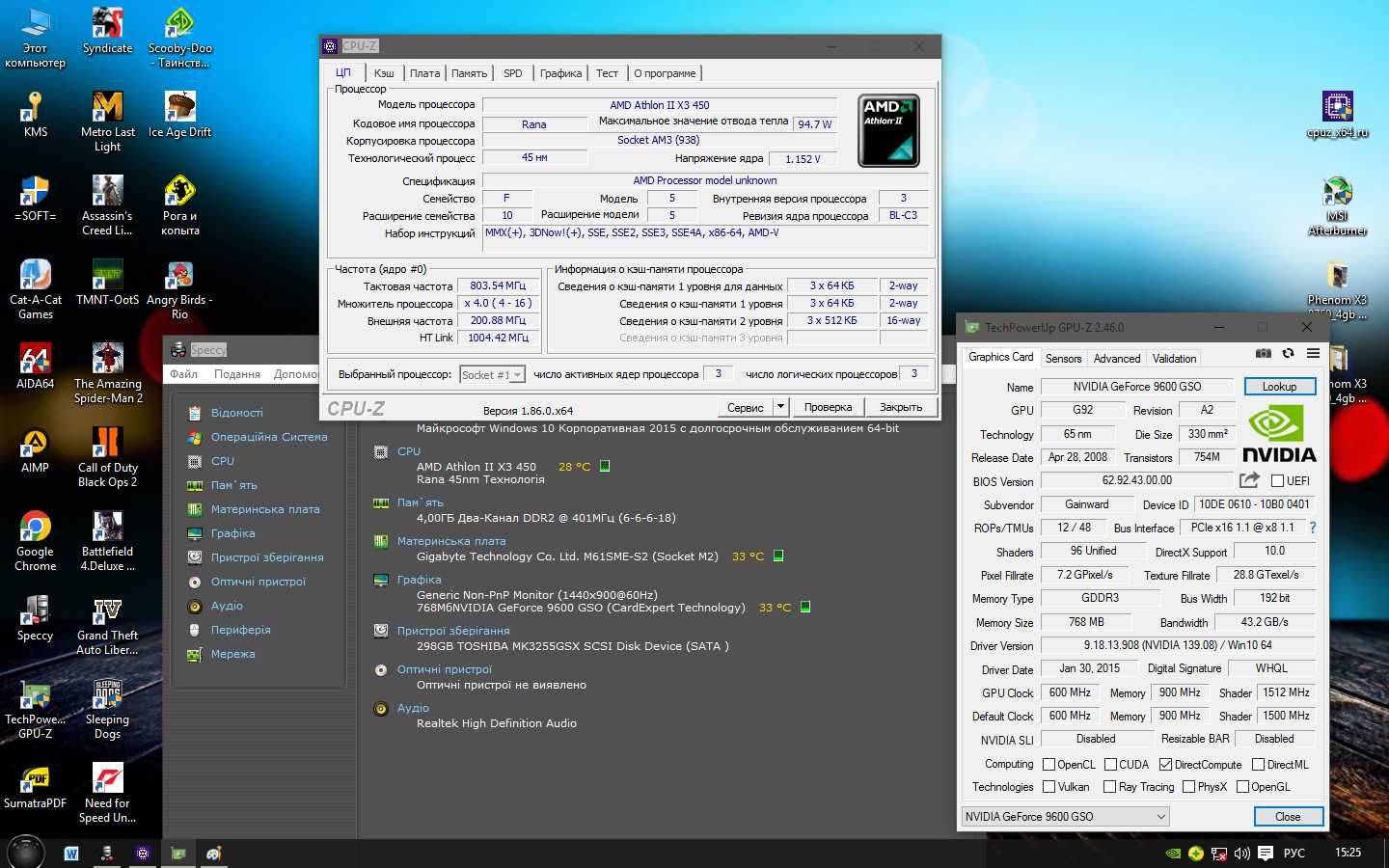1389x868 pixels.
Task: Click the Графіка link in Speccy summary
Action: pyautogui.click(x=419, y=580)
